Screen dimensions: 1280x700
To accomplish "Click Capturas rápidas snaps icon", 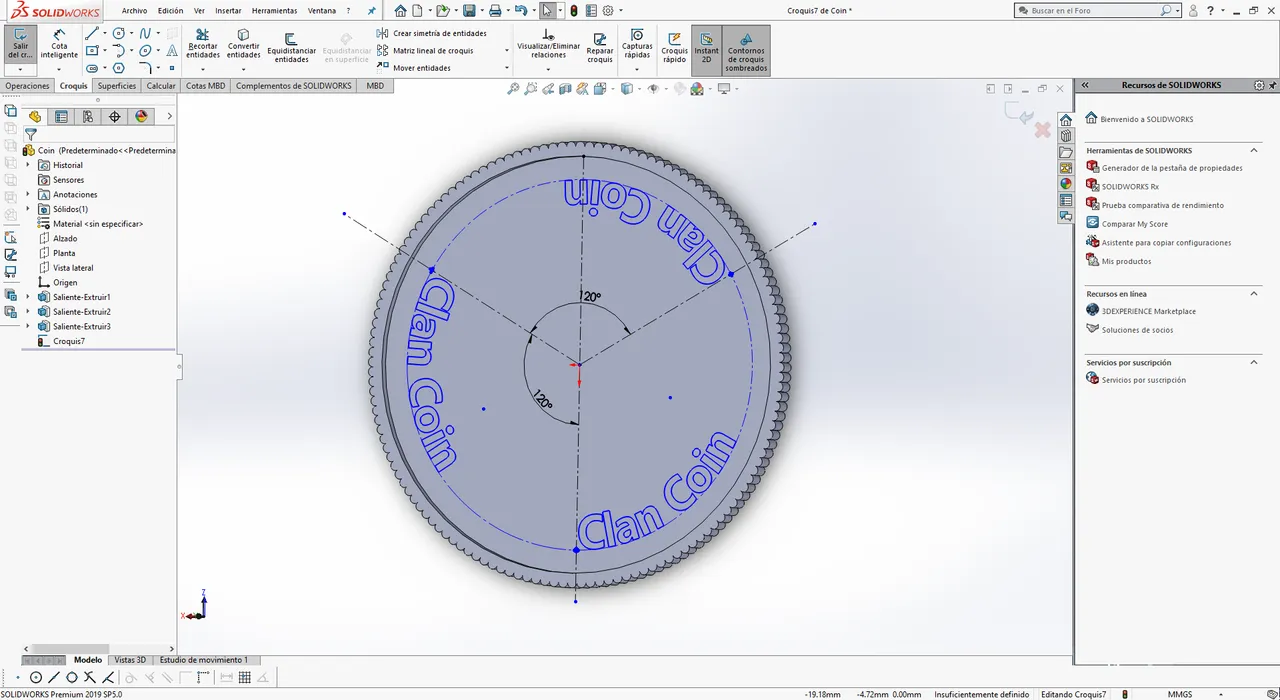I will tap(637, 35).
